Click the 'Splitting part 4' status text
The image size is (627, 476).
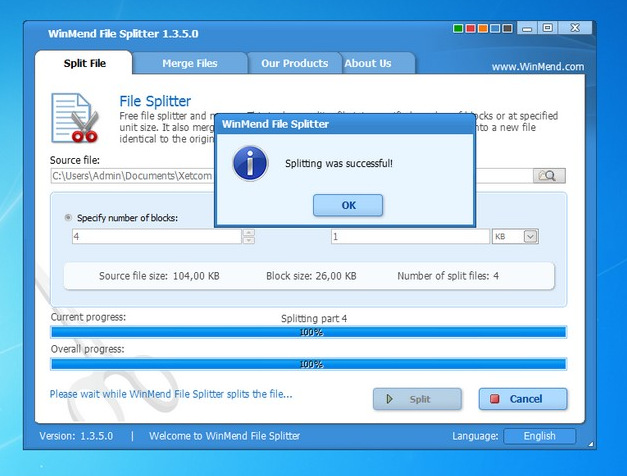314,319
